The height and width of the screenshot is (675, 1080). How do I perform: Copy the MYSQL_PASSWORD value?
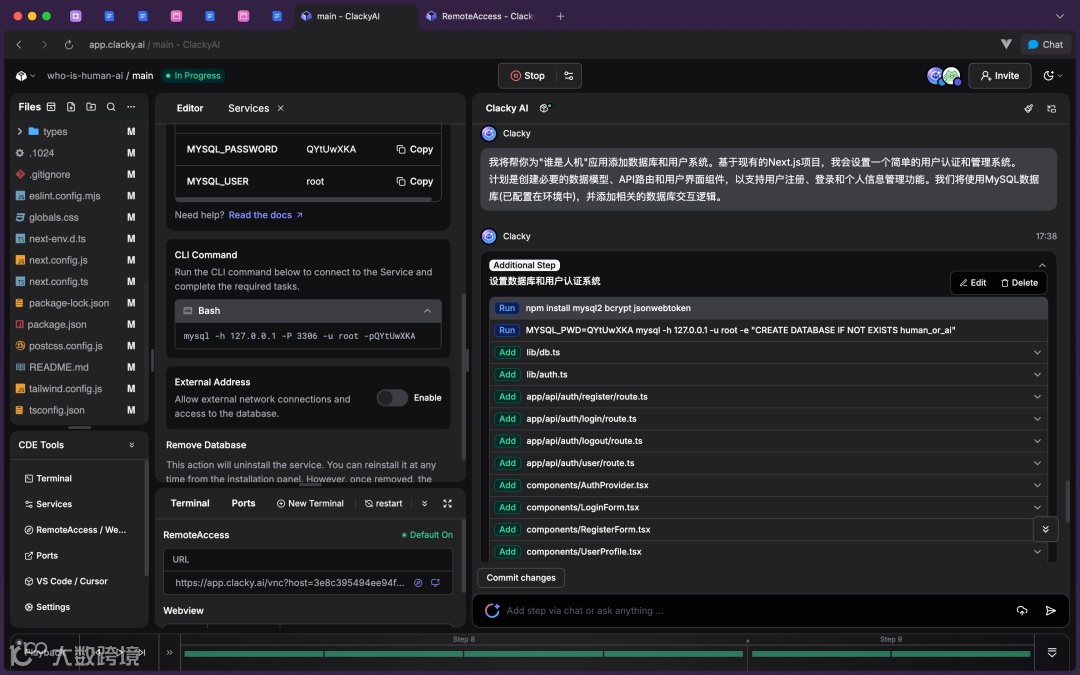pyautogui.click(x=415, y=149)
